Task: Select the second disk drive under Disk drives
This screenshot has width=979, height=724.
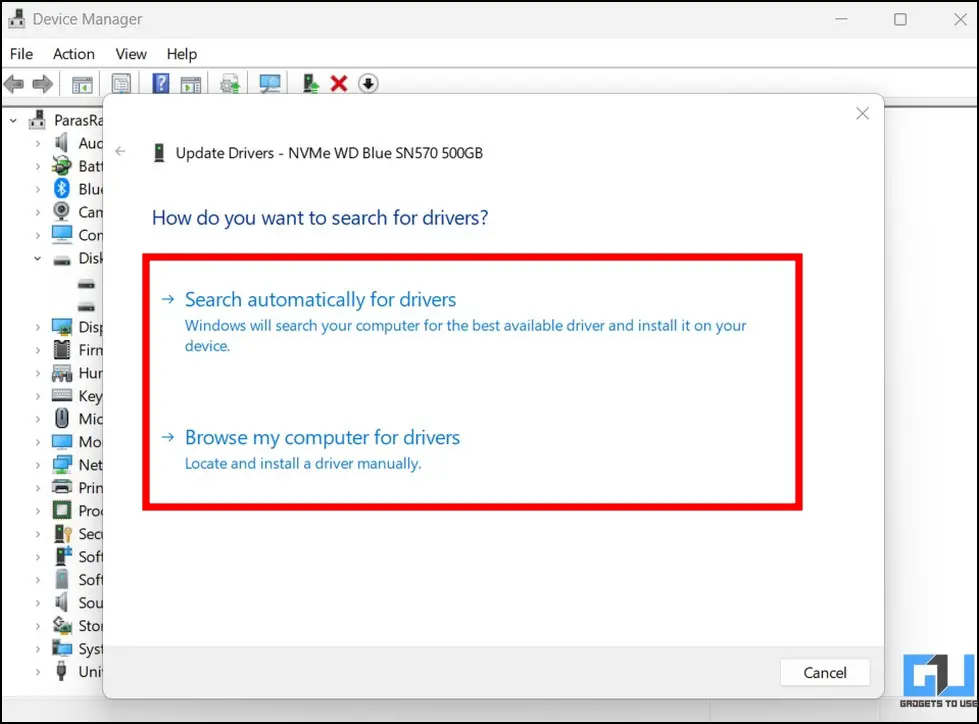Action: click(x=86, y=306)
